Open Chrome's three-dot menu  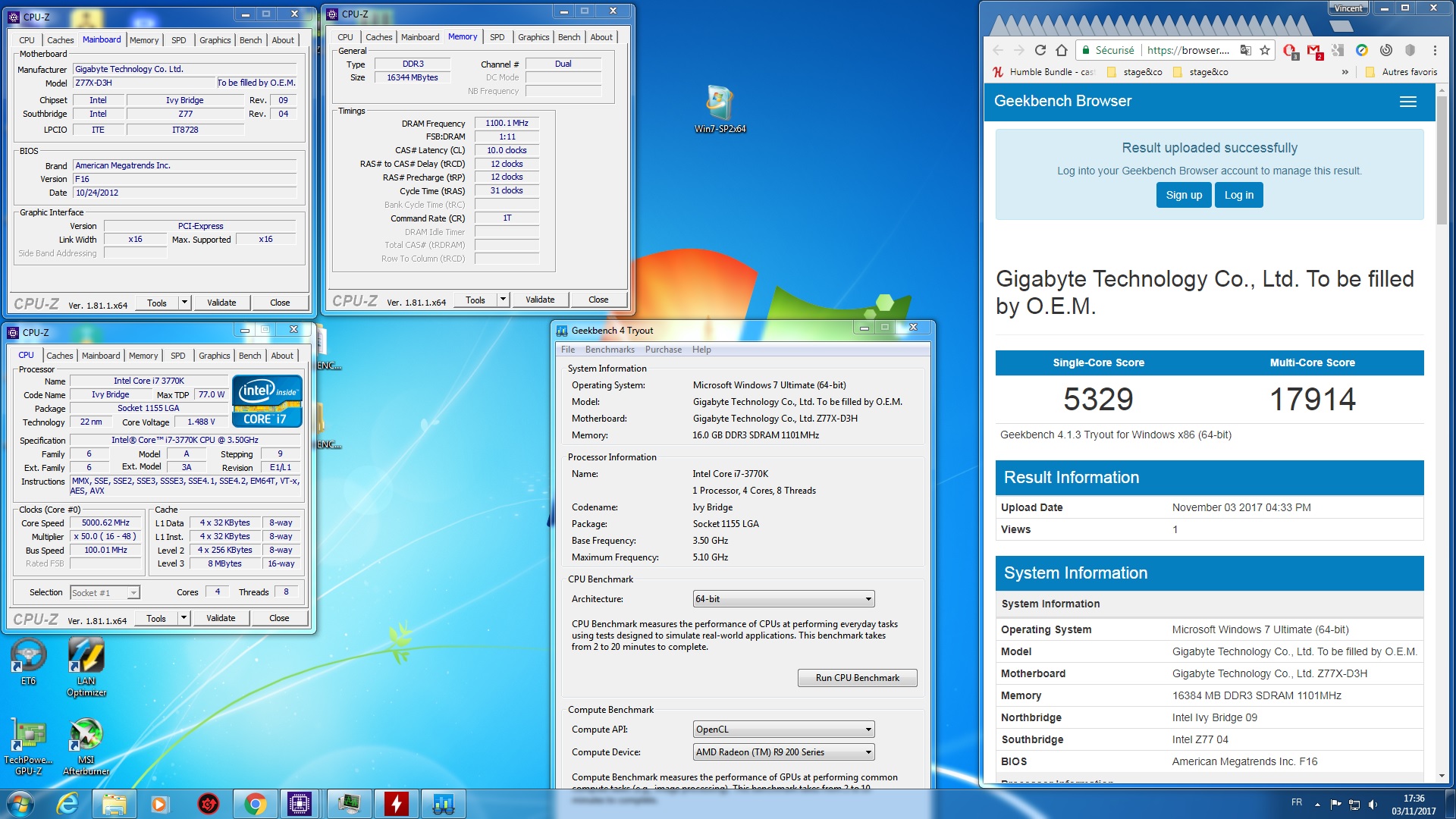pyautogui.click(x=1435, y=50)
